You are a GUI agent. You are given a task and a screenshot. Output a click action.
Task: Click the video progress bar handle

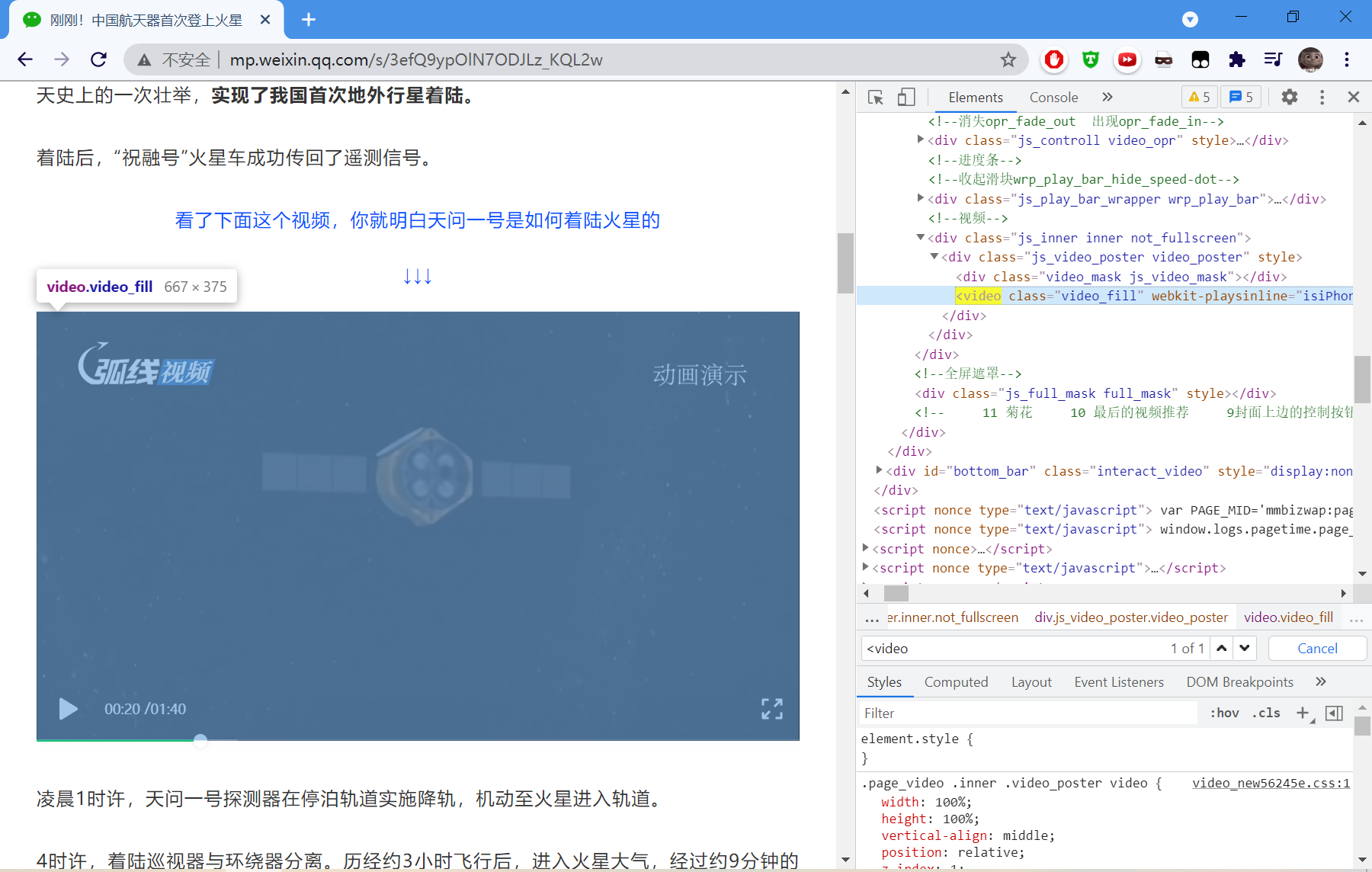click(200, 739)
